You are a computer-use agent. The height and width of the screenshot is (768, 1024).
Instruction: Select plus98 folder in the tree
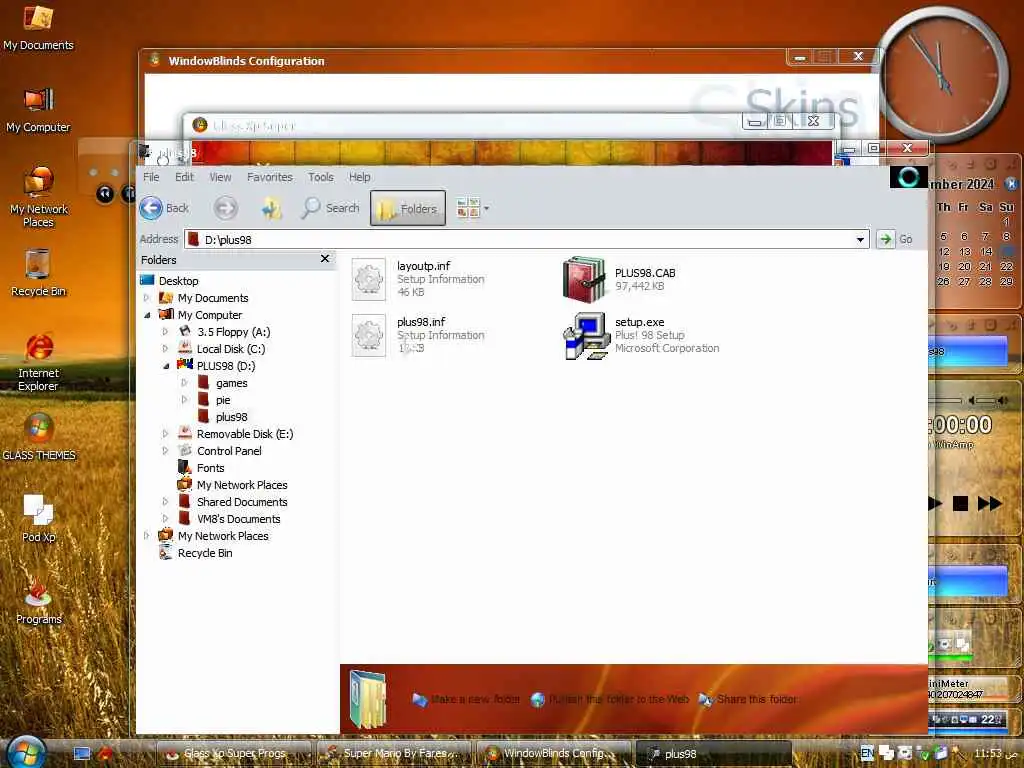pyautogui.click(x=231, y=417)
